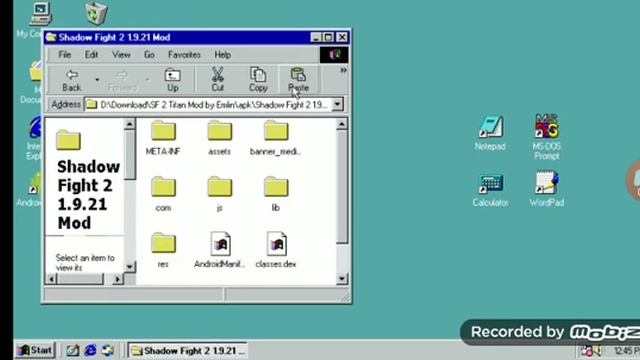Click the Cut scissors icon
640x360 pixels.
coord(218,75)
